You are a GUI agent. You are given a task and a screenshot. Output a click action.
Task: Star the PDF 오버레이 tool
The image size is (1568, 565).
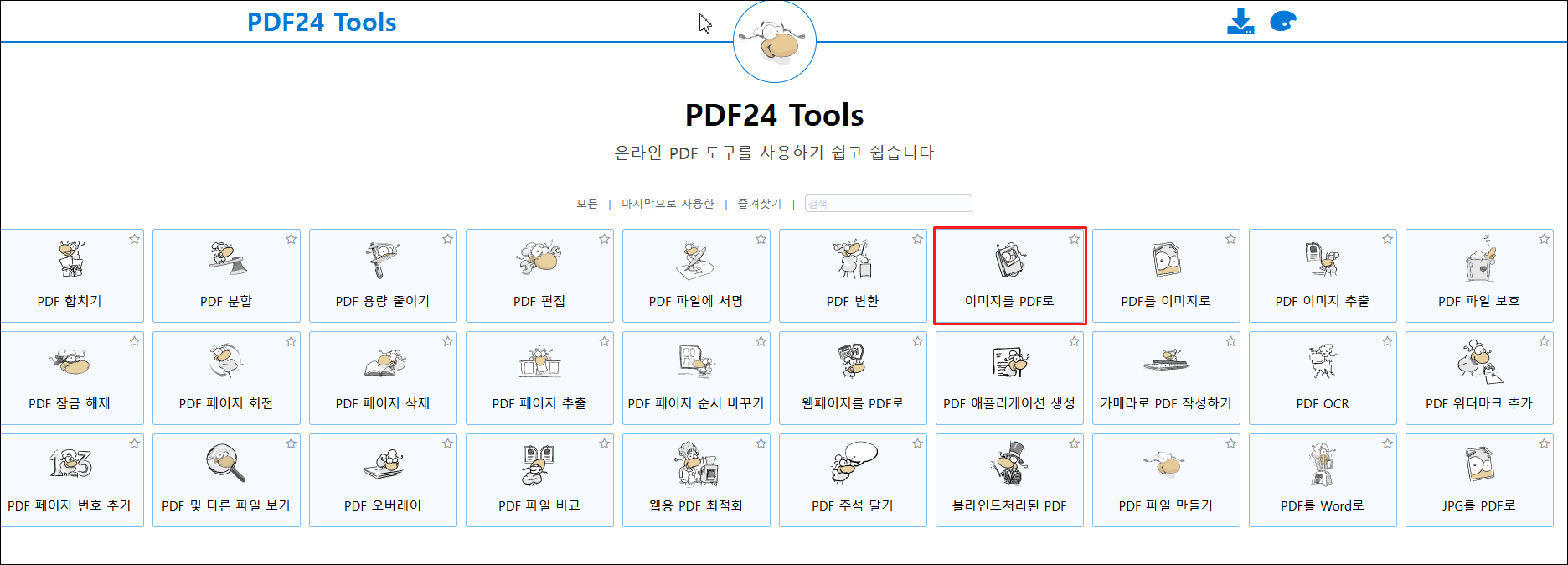(448, 443)
